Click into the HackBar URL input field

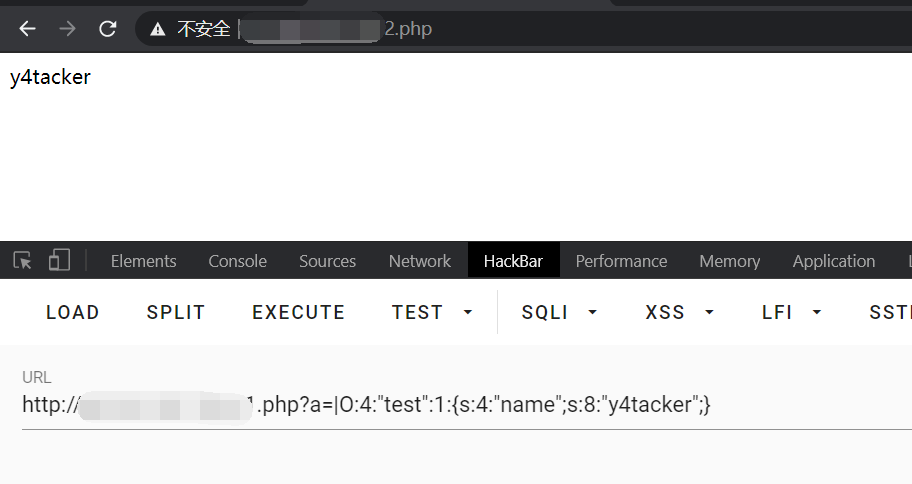(450, 405)
